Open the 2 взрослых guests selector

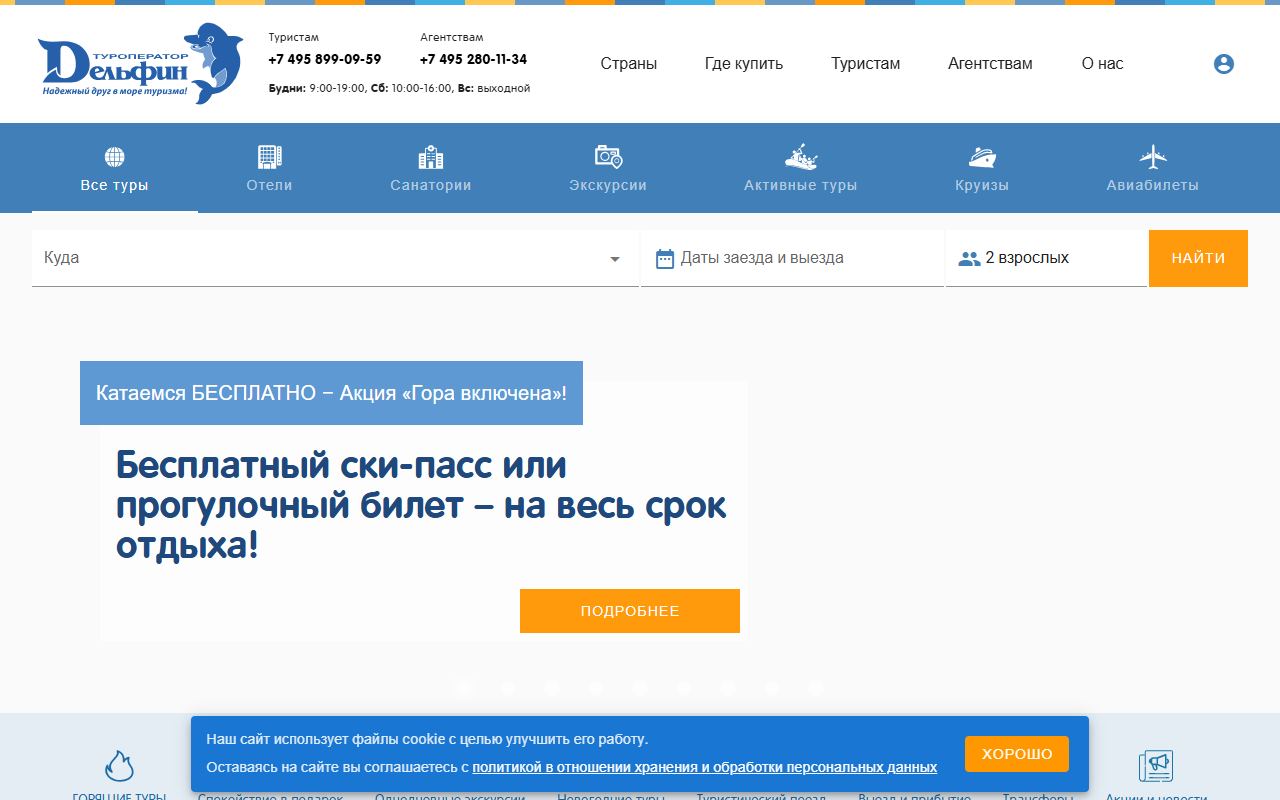pos(1046,258)
